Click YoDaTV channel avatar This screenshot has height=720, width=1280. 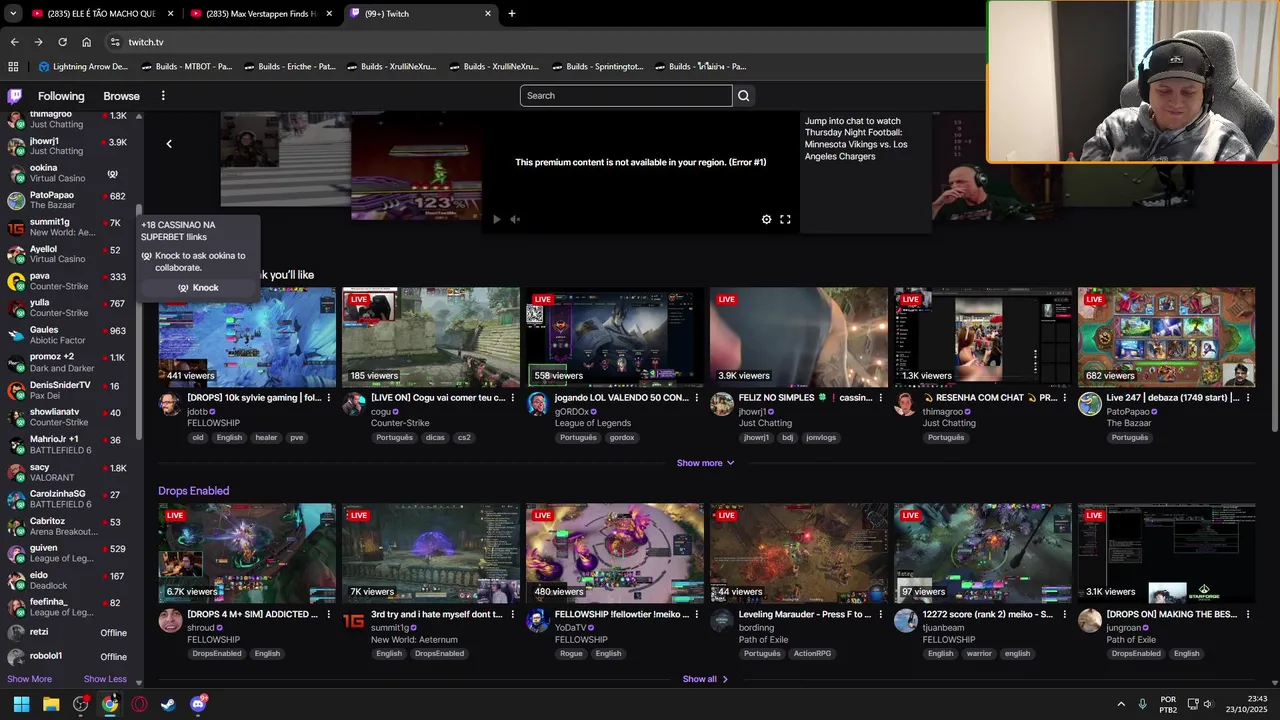538,620
